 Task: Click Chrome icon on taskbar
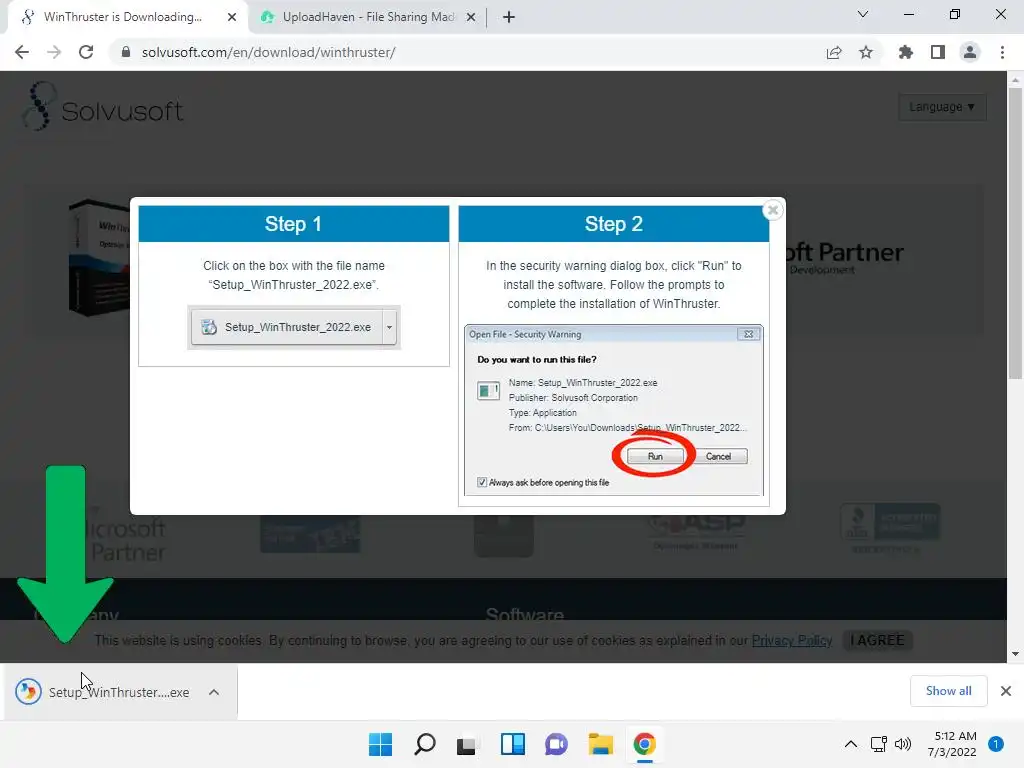(645, 744)
